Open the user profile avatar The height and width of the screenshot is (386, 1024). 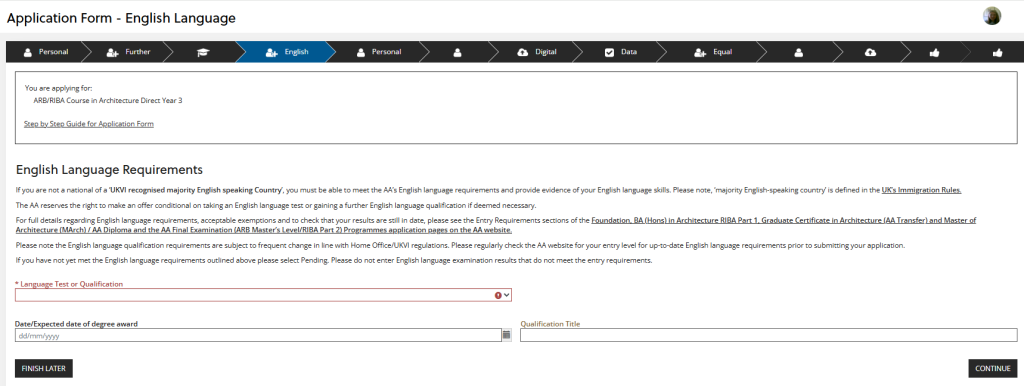[x=992, y=16]
